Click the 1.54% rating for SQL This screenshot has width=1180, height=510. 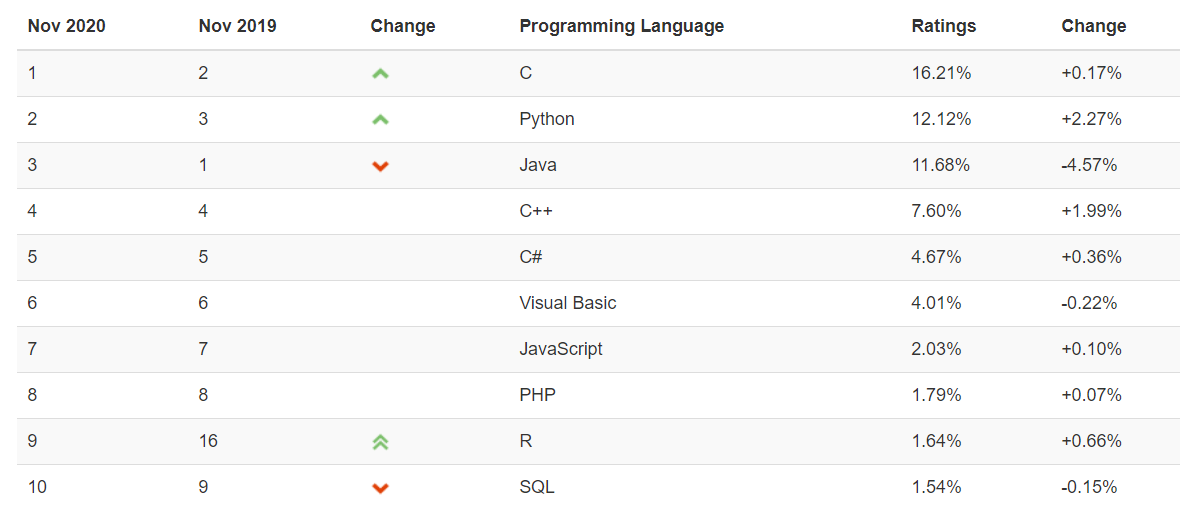pyautogui.click(x=936, y=487)
